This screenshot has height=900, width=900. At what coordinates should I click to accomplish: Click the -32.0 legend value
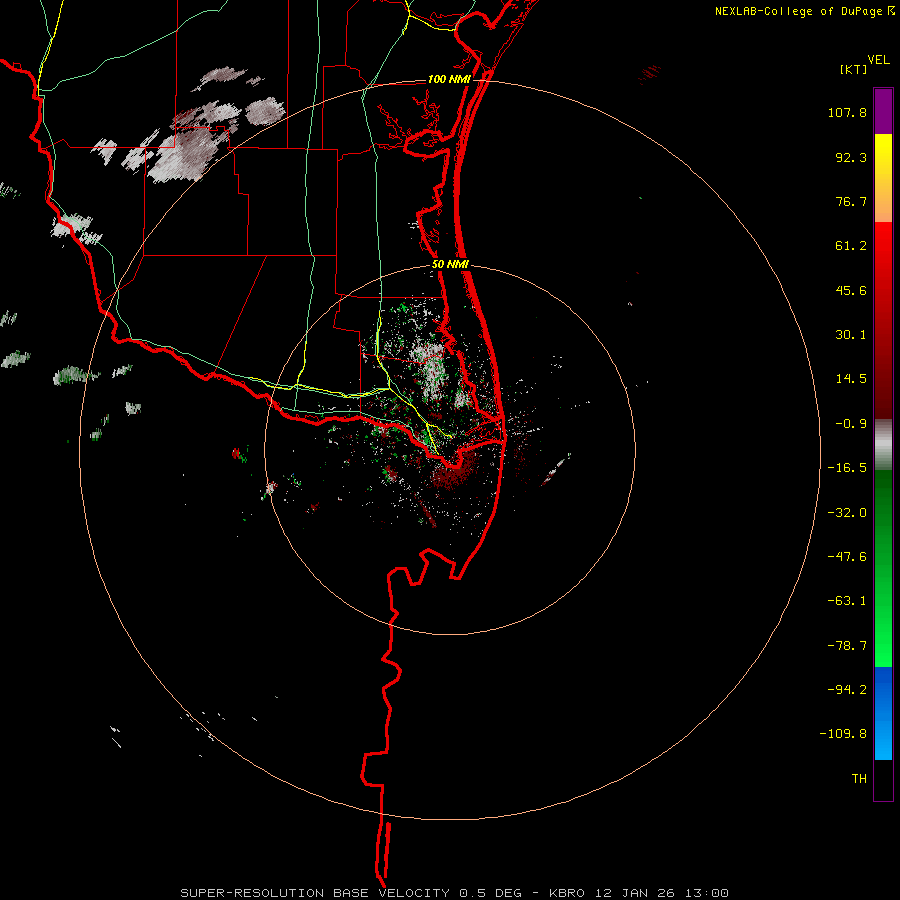pyautogui.click(x=847, y=513)
